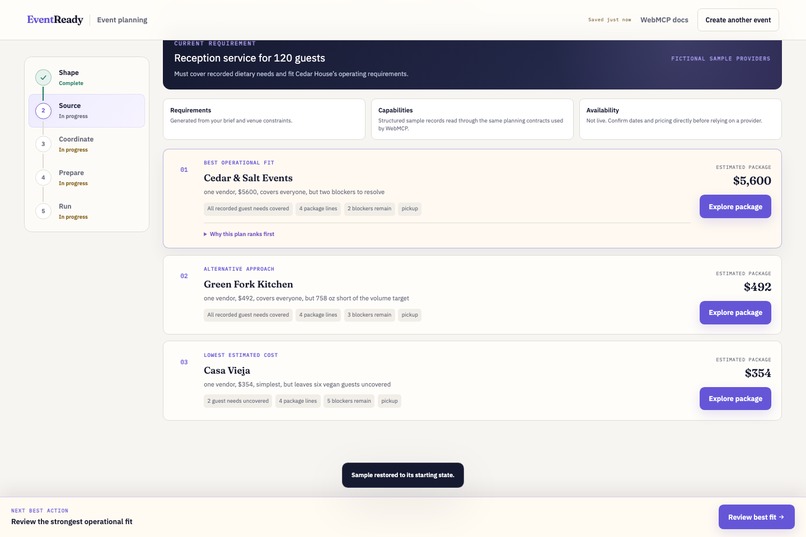The width and height of the screenshot is (806, 537).
Task: Select the Source step number 2 circle
Action: pos(43,110)
